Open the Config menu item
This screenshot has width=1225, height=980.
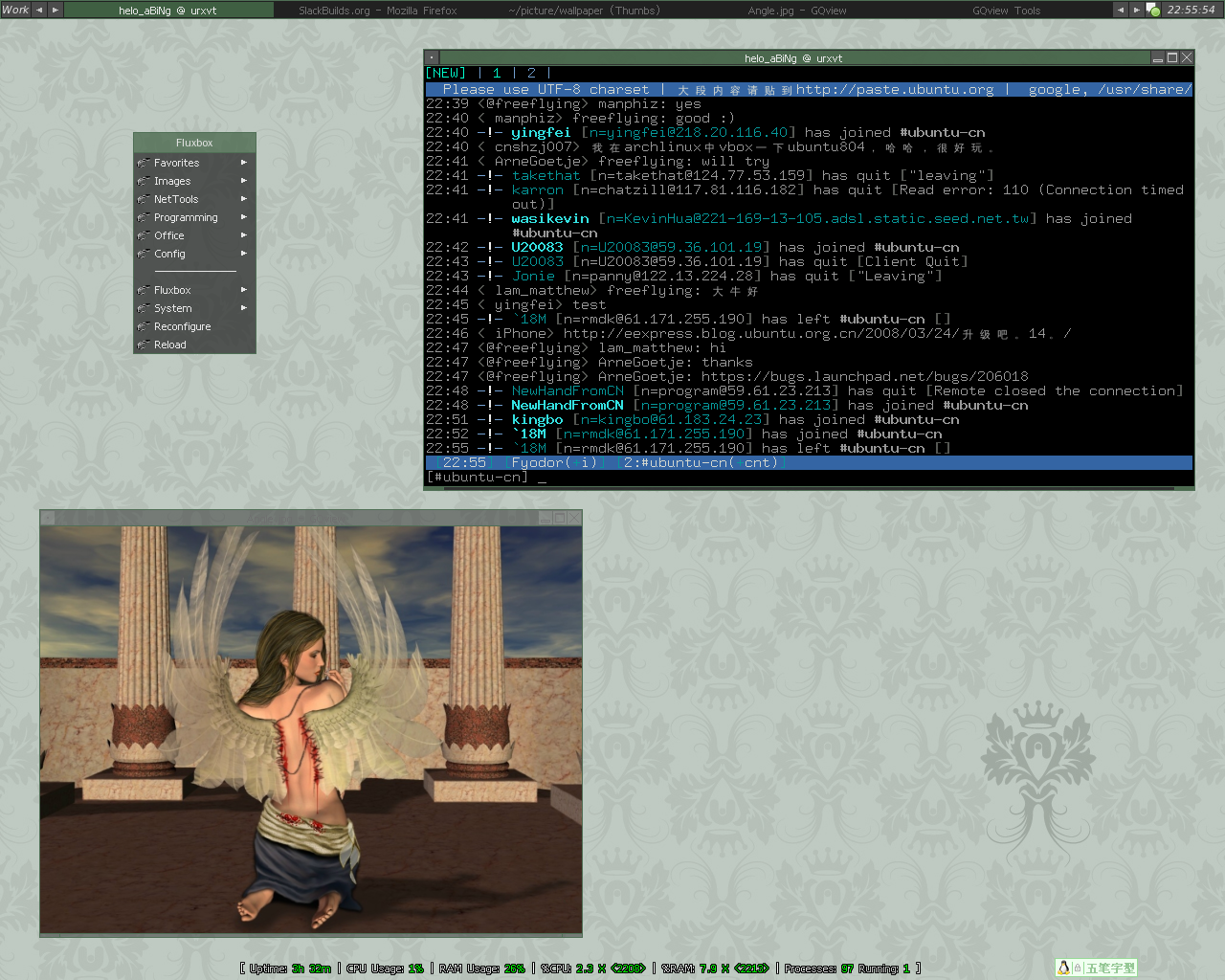194,254
